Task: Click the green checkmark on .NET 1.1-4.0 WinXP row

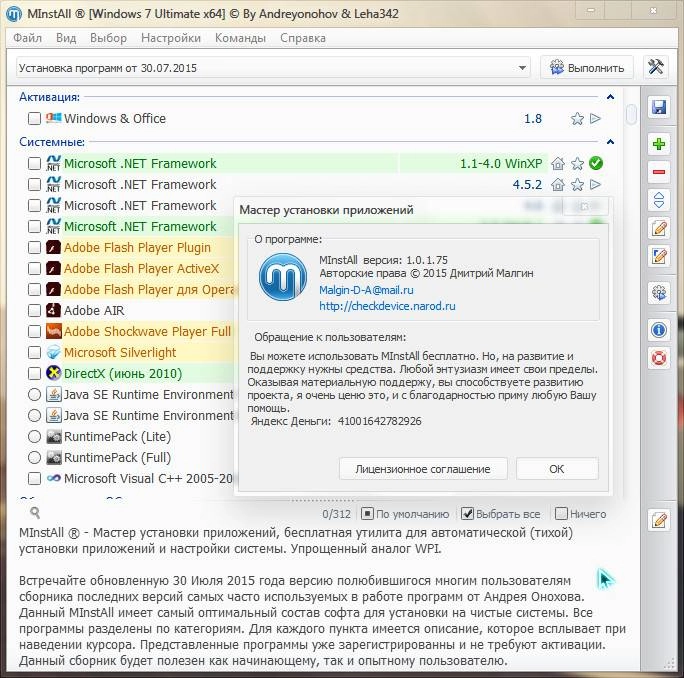Action: (x=596, y=163)
